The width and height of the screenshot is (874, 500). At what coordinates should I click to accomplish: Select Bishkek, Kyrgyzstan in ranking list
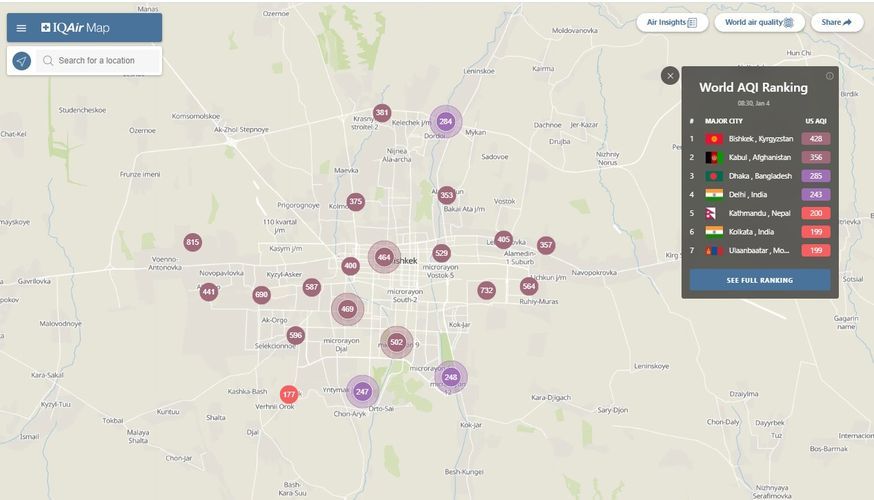tap(760, 139)
